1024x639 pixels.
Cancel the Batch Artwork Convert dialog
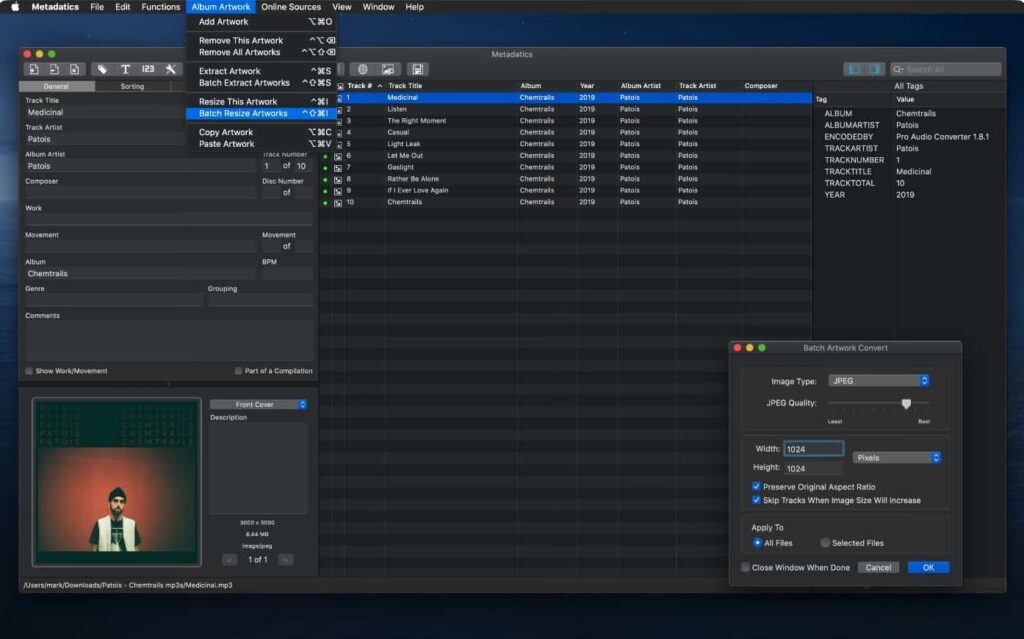(878, 566)
